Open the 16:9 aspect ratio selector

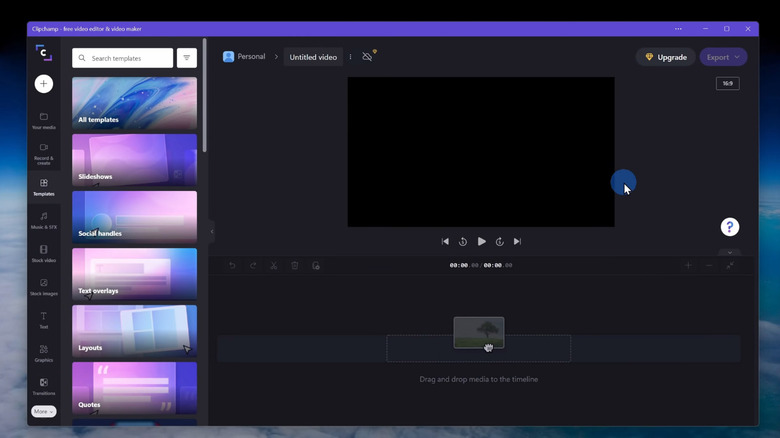pos(727,83)
